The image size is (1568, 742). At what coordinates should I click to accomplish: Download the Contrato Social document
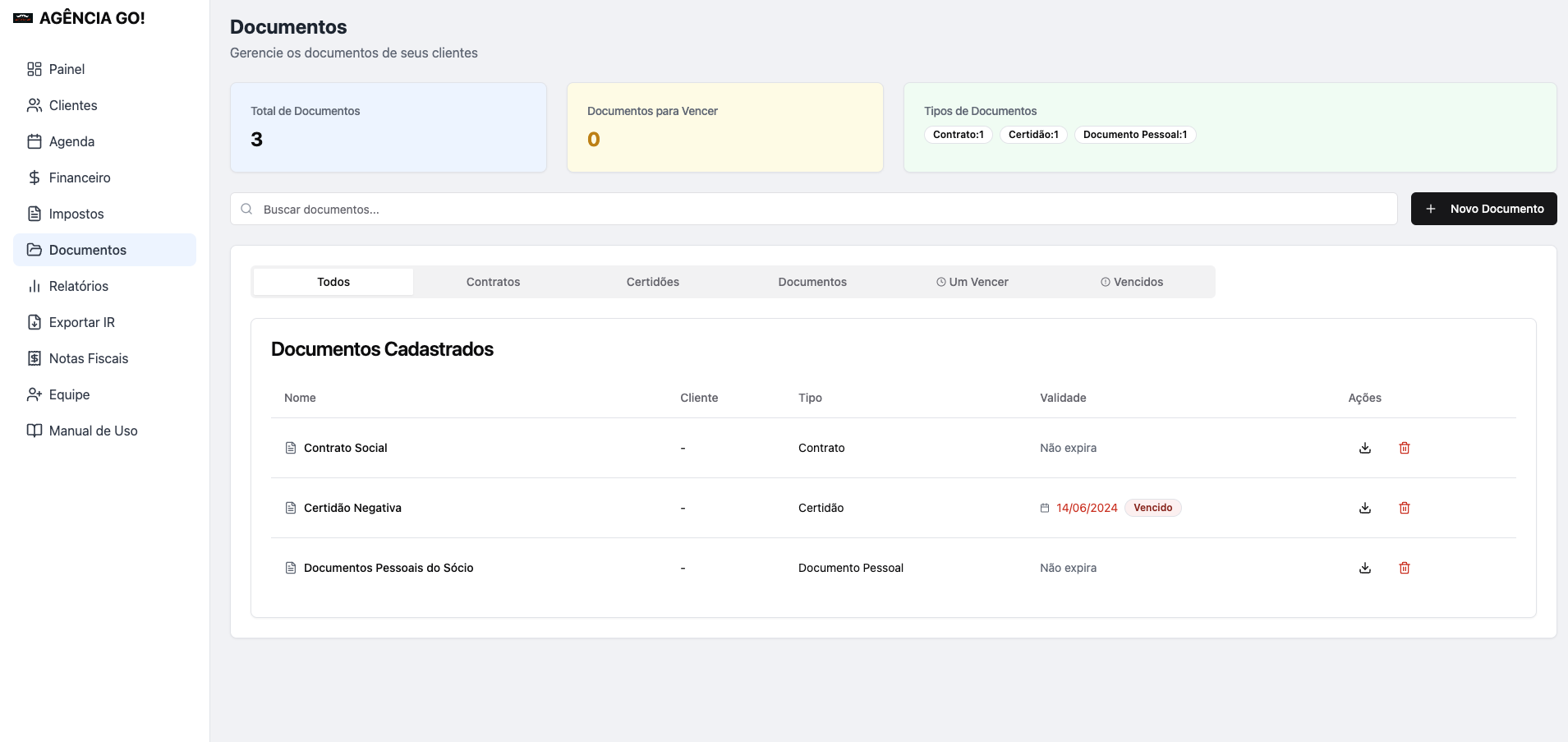[x=1365, y=448]
